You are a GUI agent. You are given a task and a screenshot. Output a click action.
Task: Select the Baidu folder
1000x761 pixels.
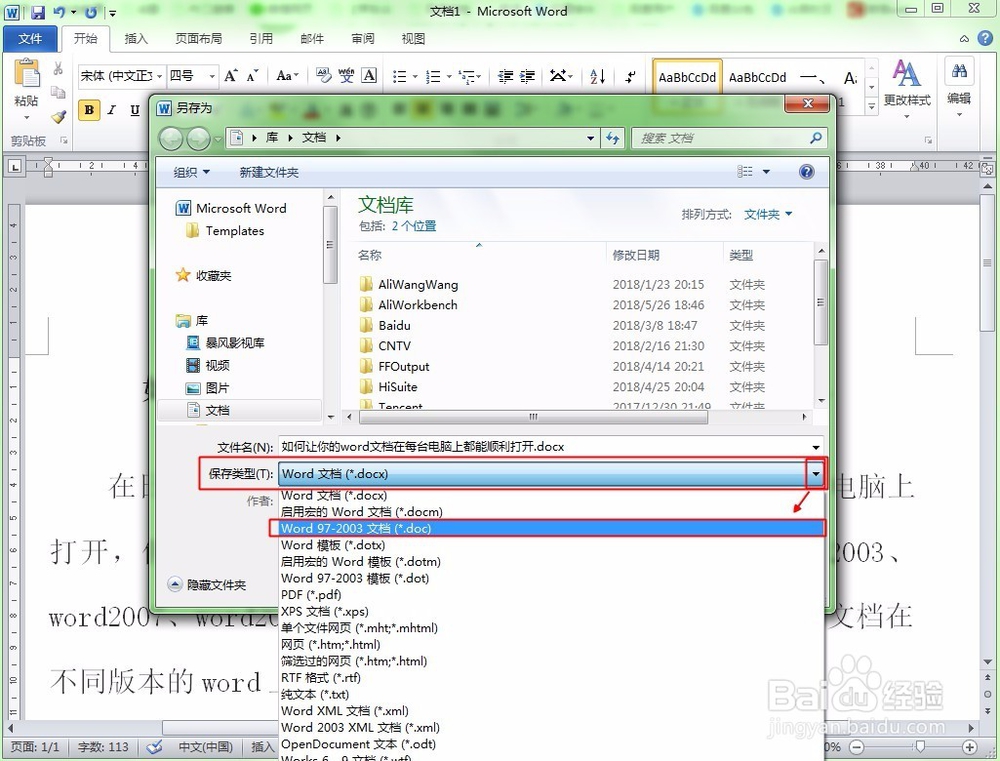[x=394, y=325]
